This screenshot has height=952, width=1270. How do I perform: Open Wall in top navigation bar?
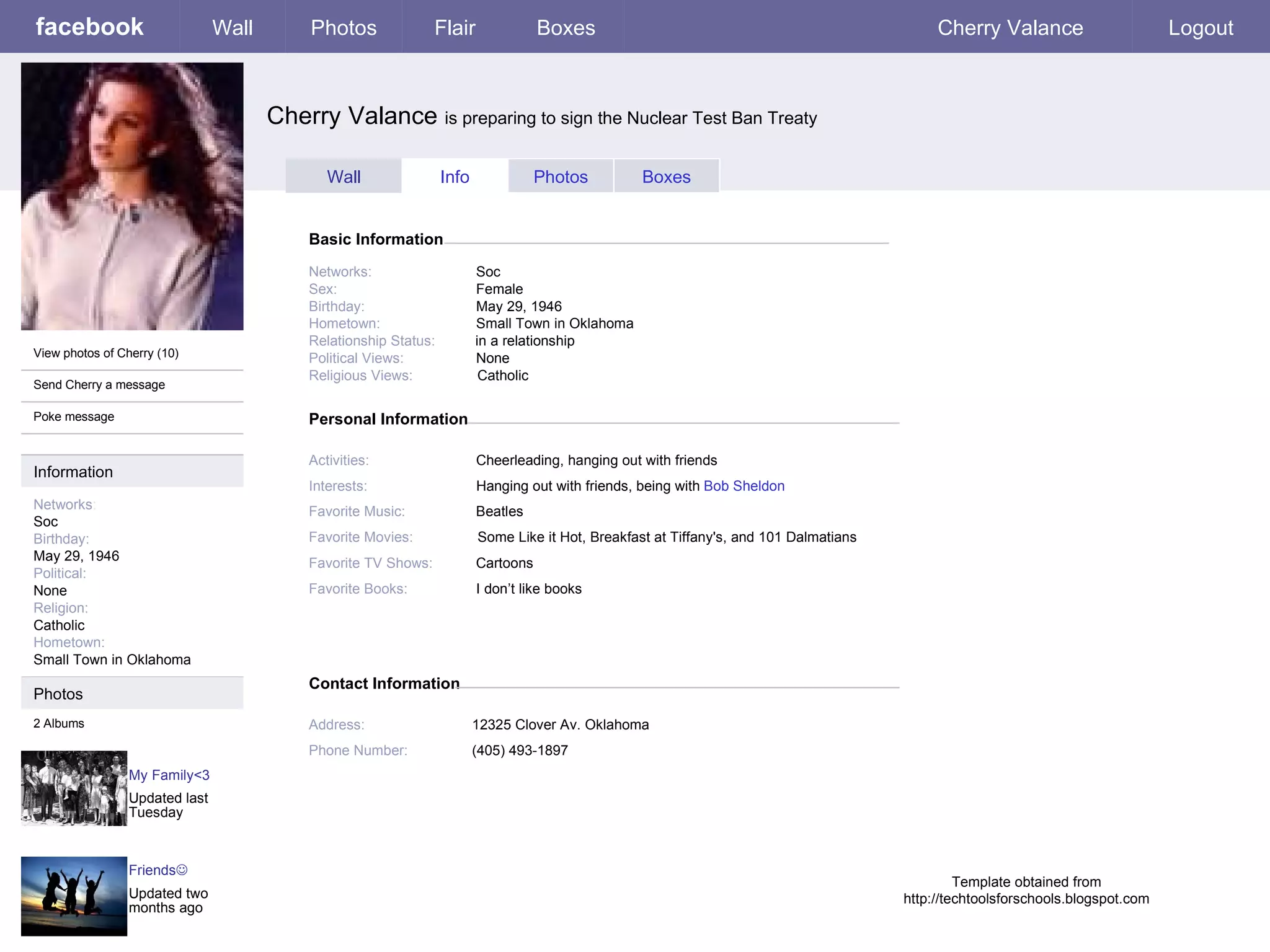click(232, 28)
